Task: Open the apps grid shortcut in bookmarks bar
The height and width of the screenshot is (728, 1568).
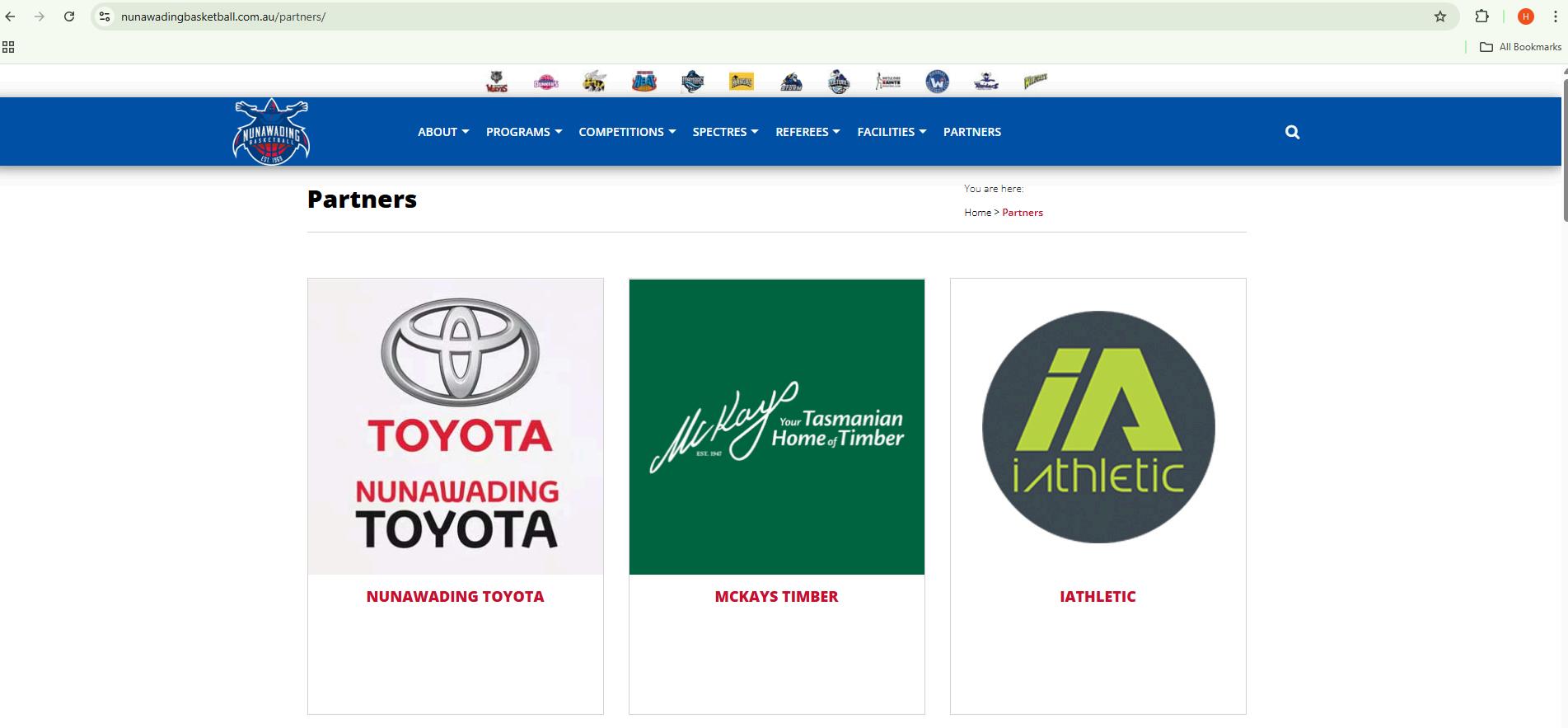Action: pyautogui.click(x=9, y=47)
